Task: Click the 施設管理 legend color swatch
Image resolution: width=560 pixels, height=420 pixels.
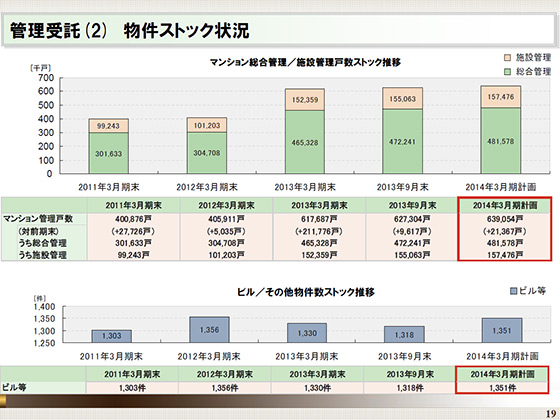Action: coord(507,58)
